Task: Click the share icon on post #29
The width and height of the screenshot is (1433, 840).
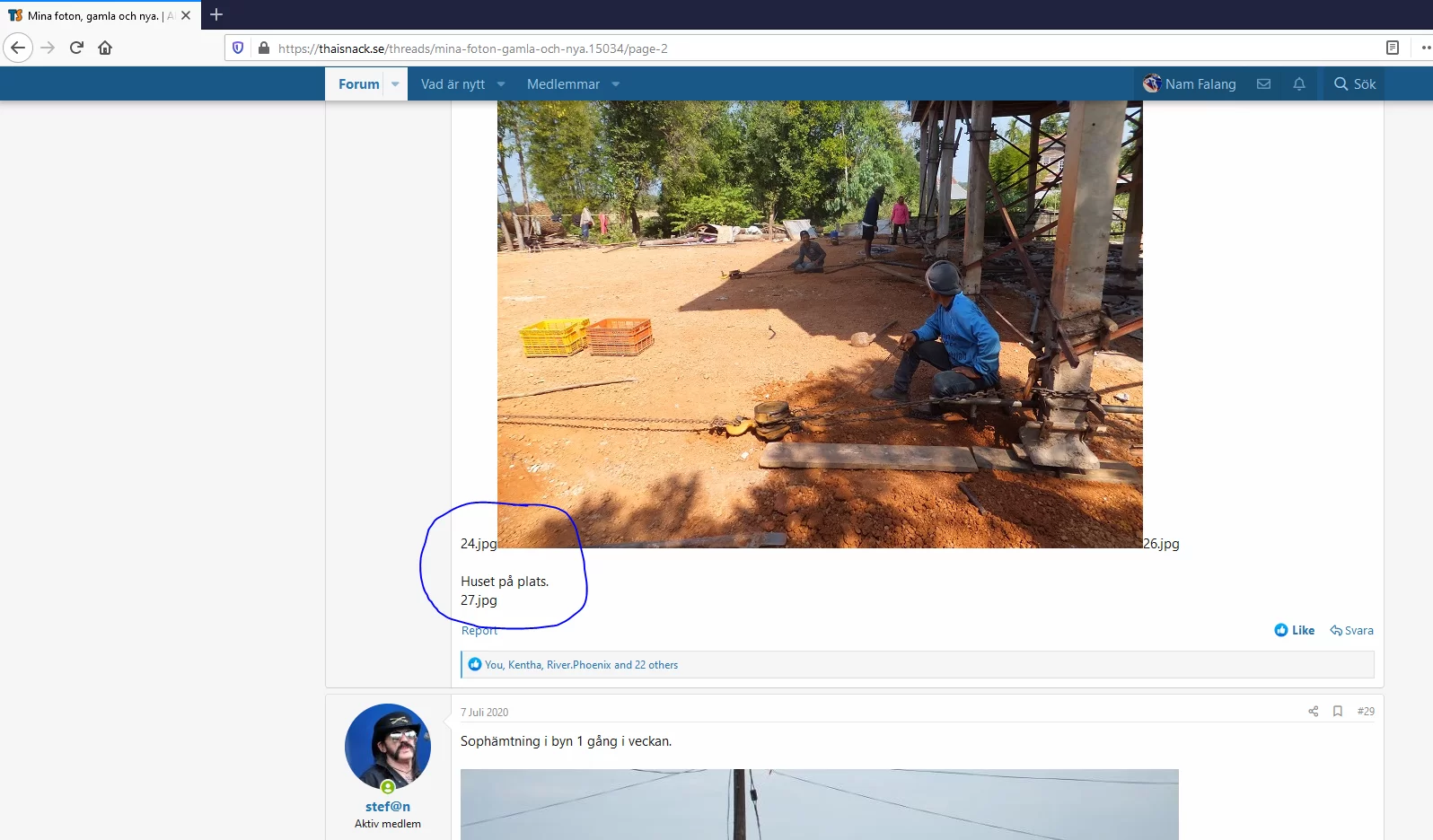Action: pos(1313,712)
